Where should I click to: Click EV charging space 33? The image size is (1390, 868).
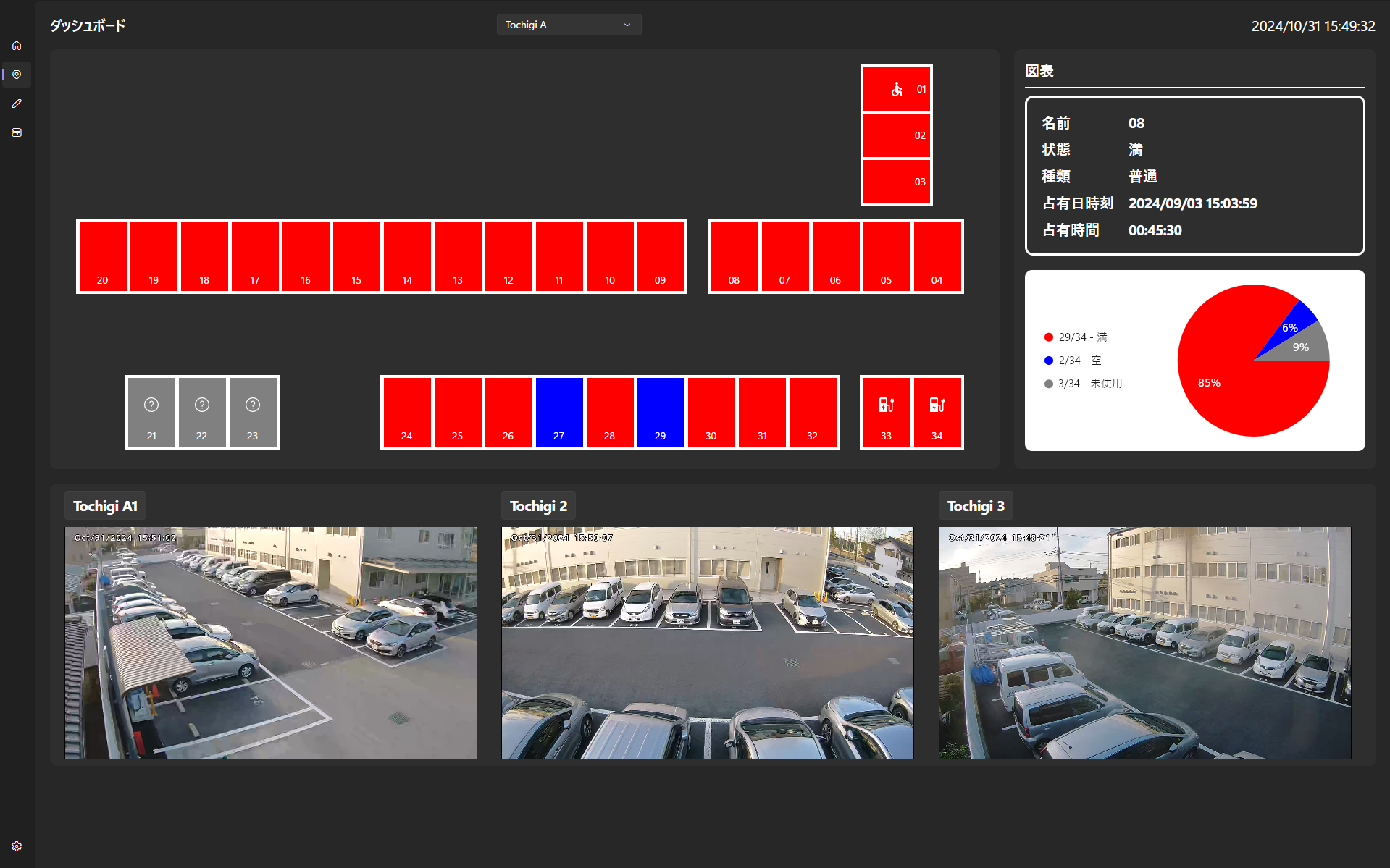coord(886,411)
